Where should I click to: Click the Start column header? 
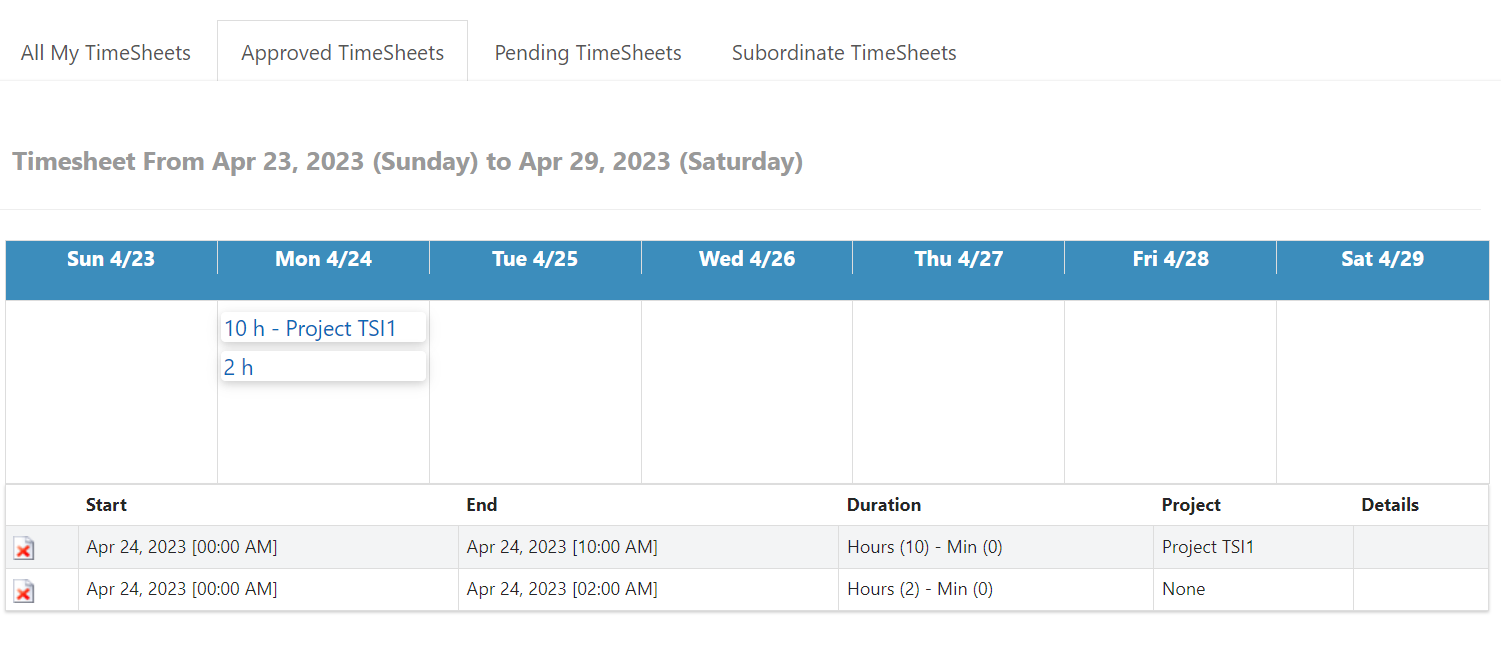pyautogui.click(x=106, y=505)
